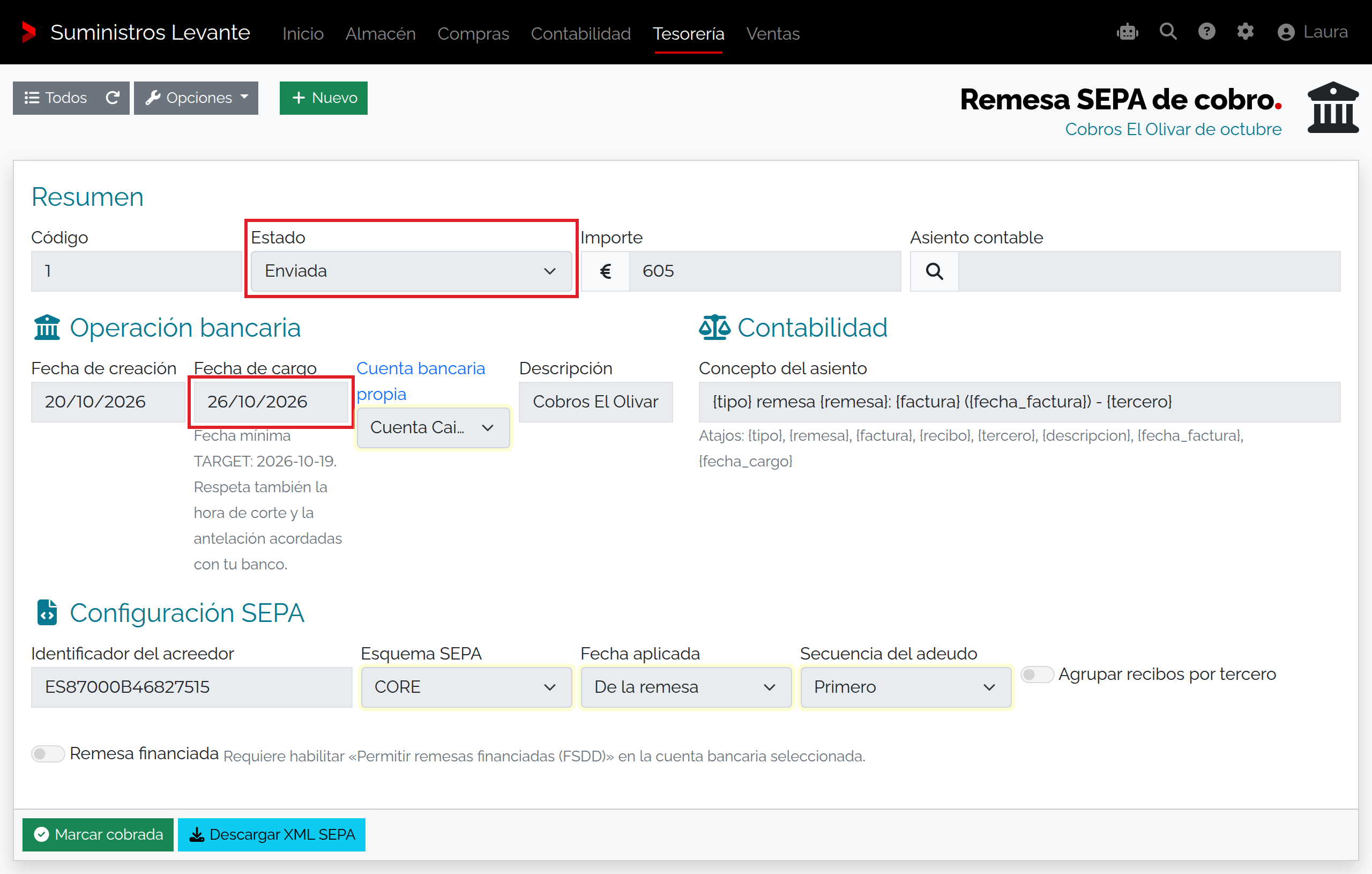Screen dimensions: 1372x874
Task: Expand the Secuencia del adeudo dropdown
Action: tap(905, 687)
